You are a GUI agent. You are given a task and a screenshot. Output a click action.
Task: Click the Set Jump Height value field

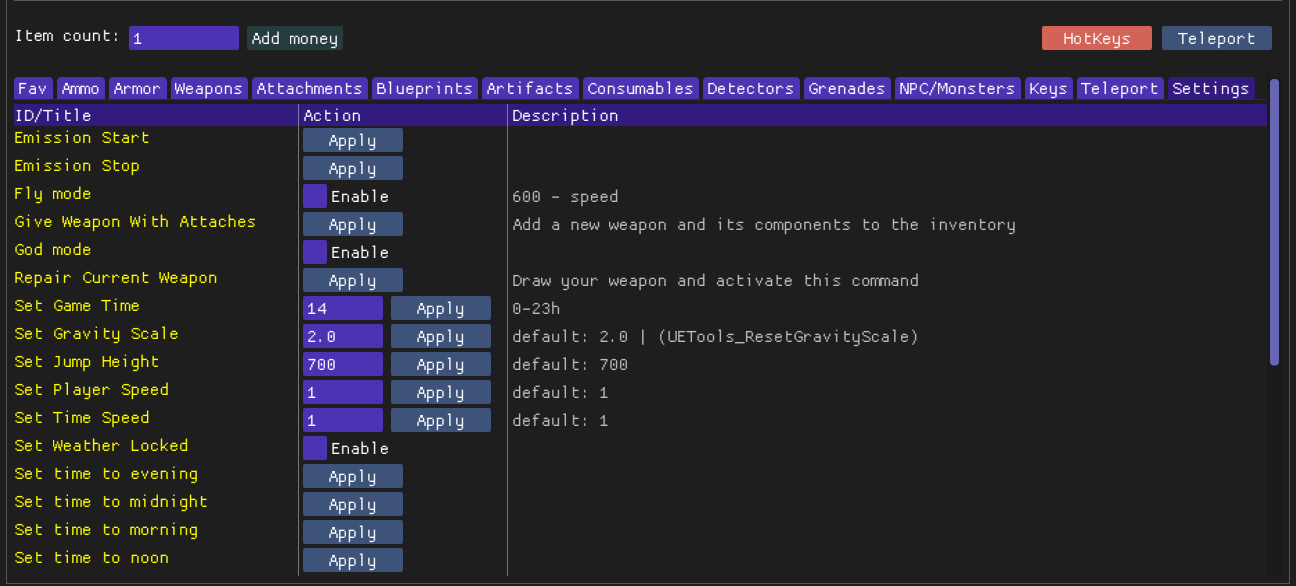[342, 364]
